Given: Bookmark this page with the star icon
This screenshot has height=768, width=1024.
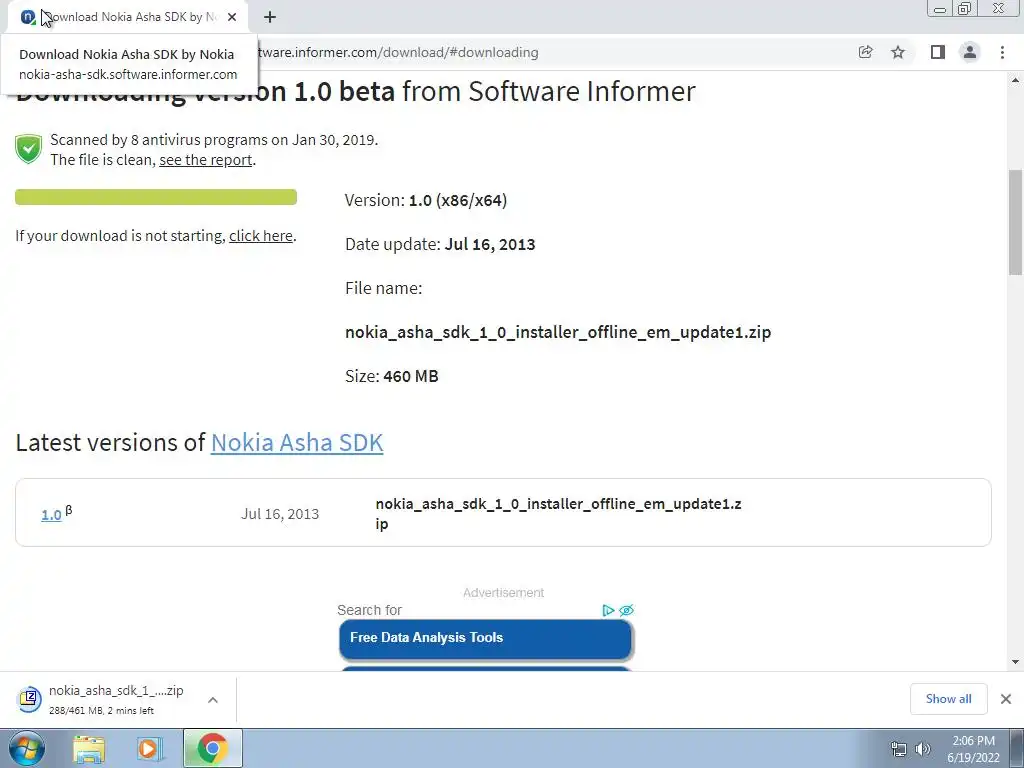Looking at the screenshot, I should click(898, 52).
